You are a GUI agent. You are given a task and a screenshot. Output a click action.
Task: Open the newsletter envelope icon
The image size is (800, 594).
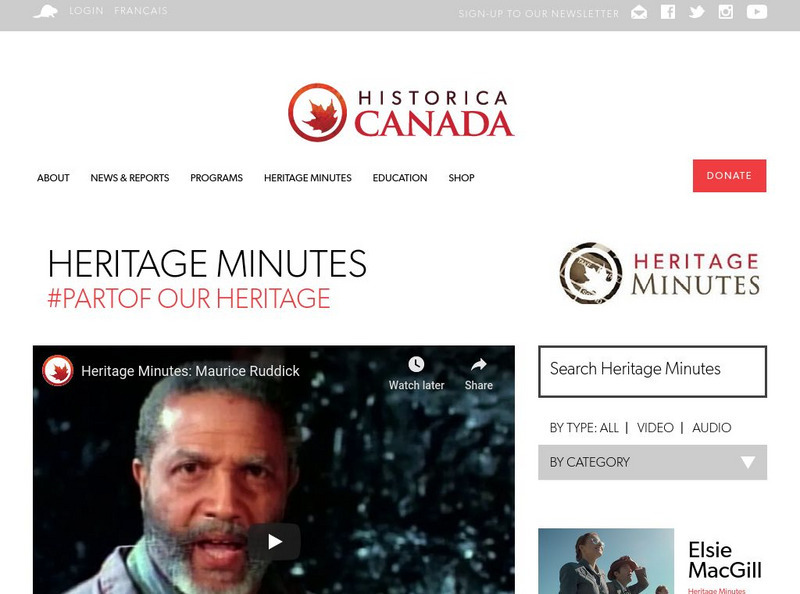pyautogui.click(x=639, y=12)
